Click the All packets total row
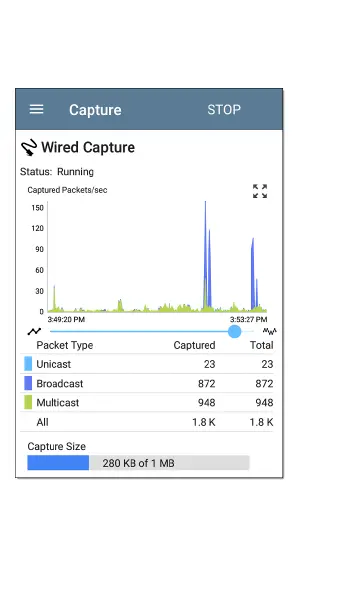The image size is (360, 612). [x=147, y=422]
